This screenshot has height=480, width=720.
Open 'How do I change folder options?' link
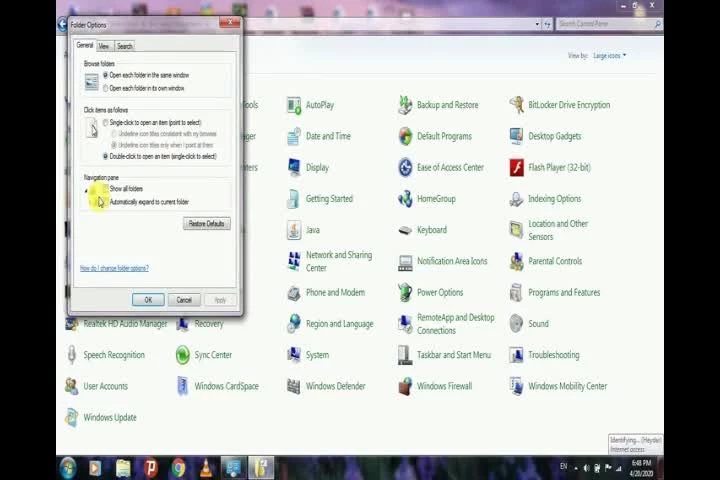tap(114, 268)
